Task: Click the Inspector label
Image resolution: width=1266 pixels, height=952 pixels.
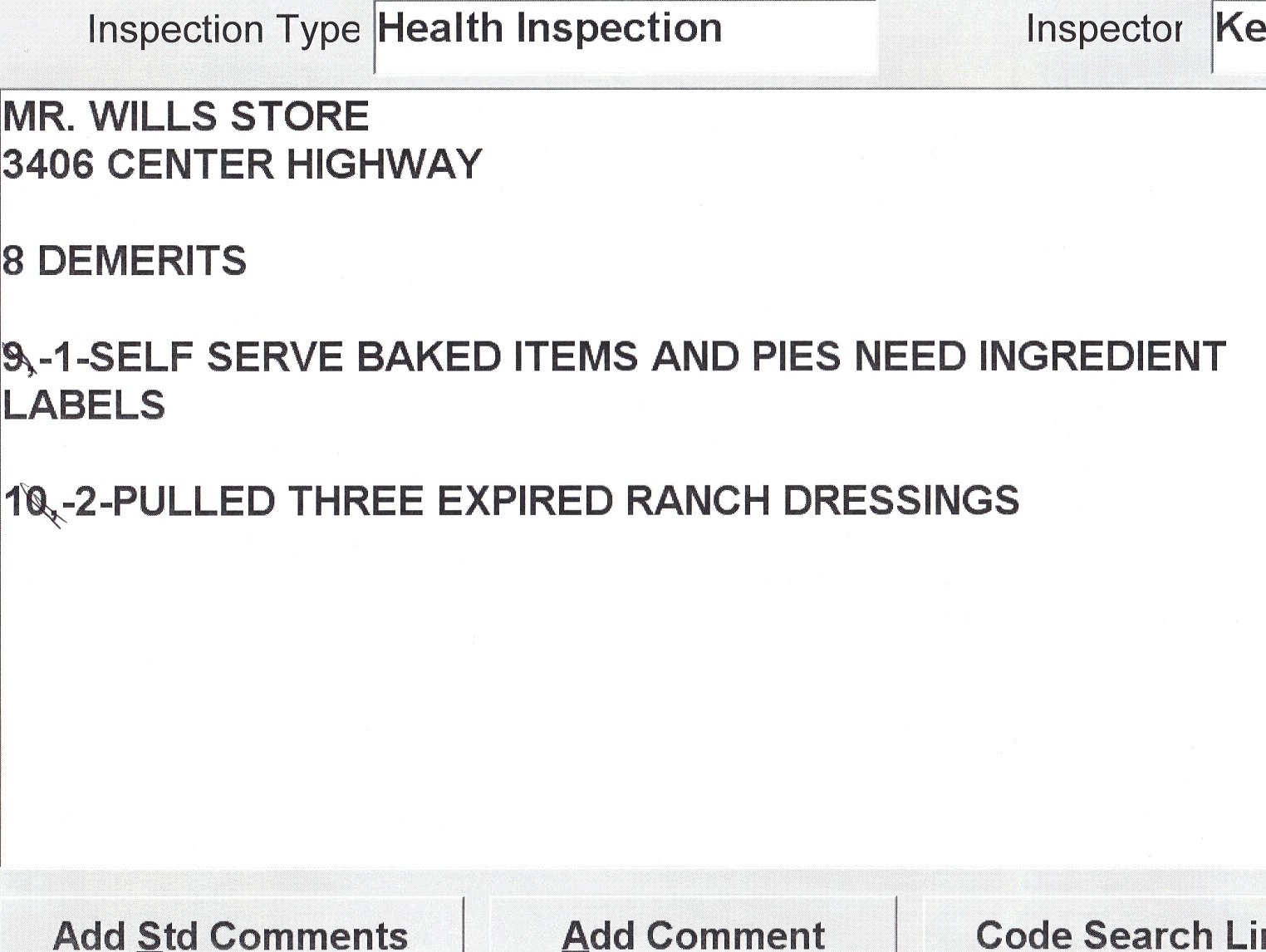Action: tap(1103, 30)
